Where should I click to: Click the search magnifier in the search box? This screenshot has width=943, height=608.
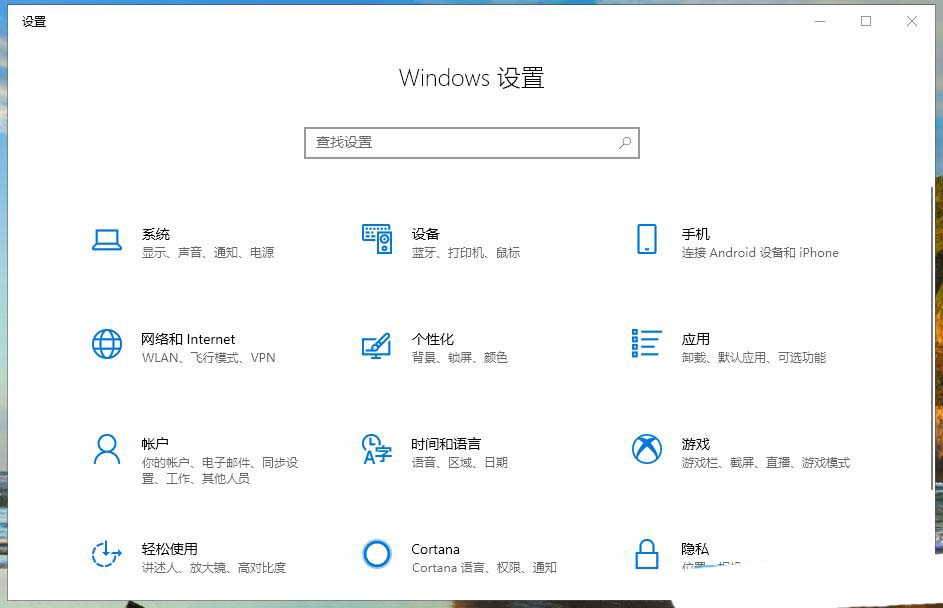pos(625,142)
